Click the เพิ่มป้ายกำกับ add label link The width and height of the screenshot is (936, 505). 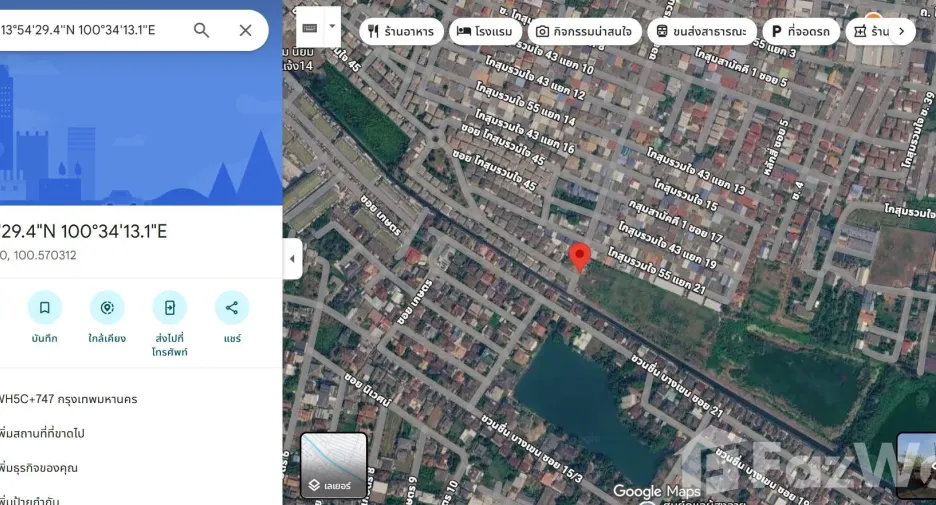point(30,500)
